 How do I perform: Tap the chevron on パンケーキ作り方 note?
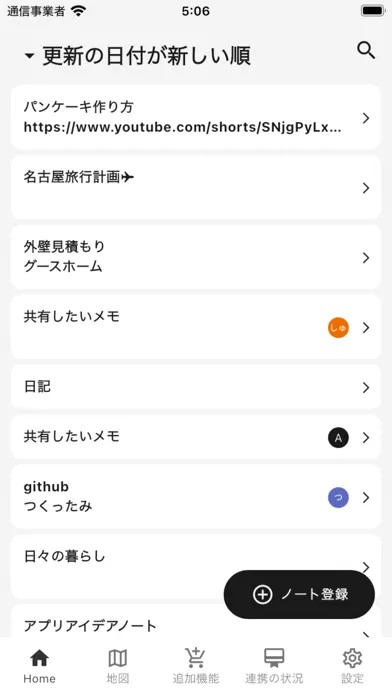(x=366, y=118)
